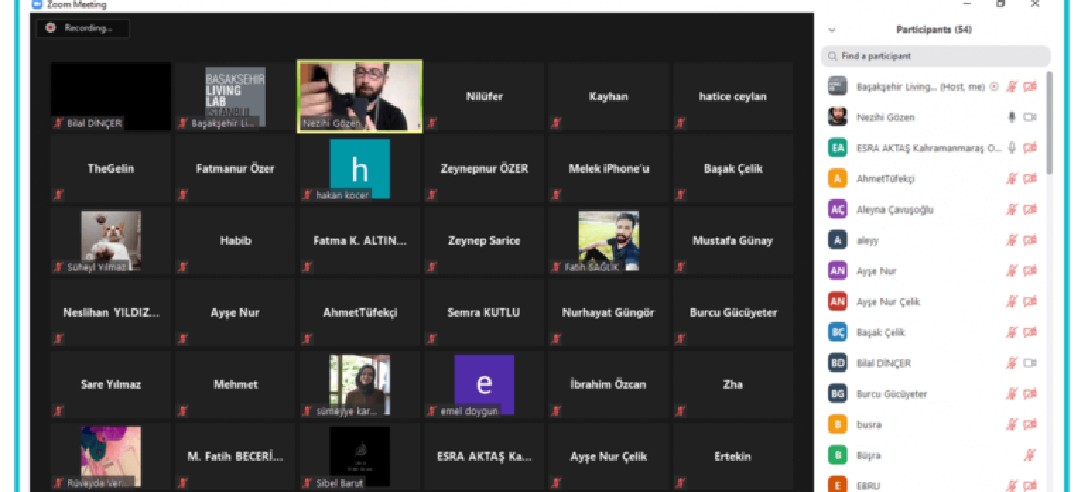Click the participants list vertical scrollbar
The image size is (1088, 492).
pyautogui.click(x=1049, y=120)
